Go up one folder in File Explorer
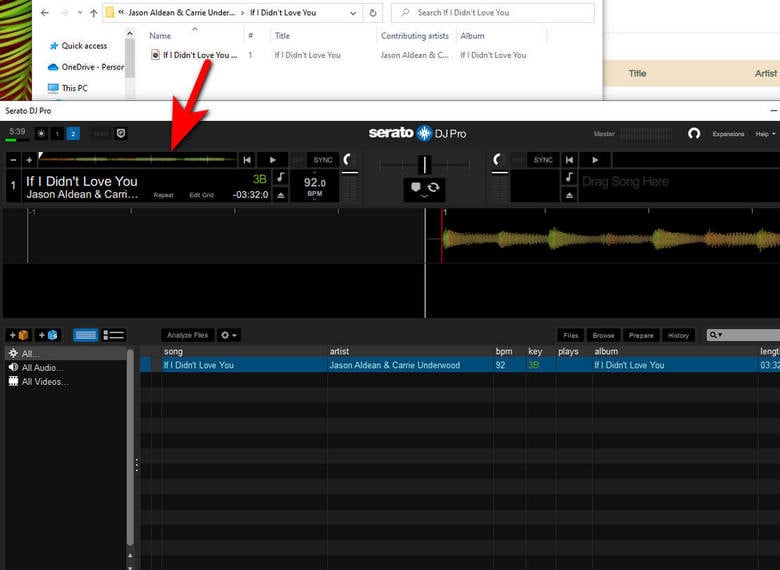The width and height of the screenshot is (780, 570). 94,13
